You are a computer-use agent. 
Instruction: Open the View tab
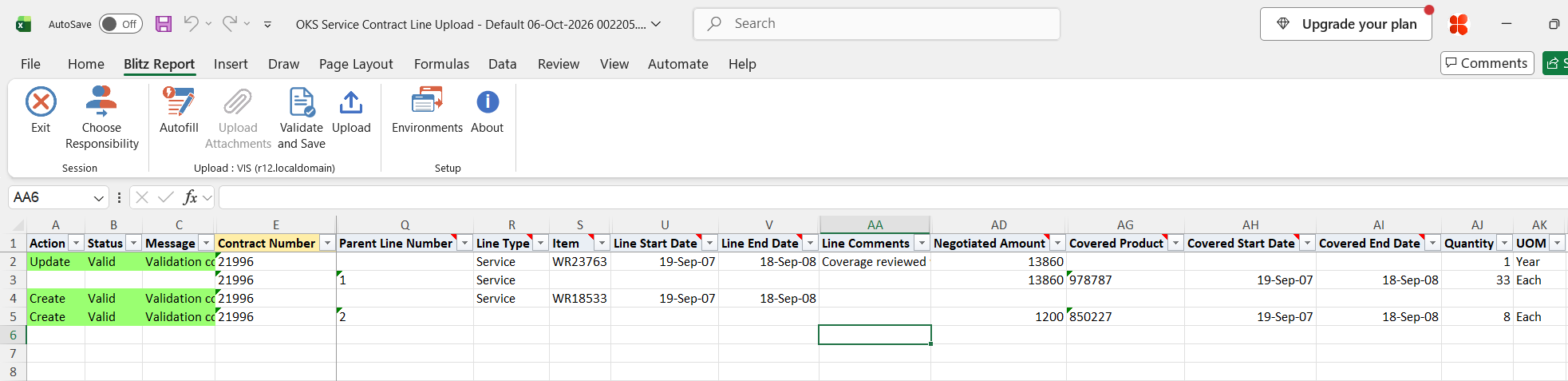pyautogui.click(x=614, y=64)
